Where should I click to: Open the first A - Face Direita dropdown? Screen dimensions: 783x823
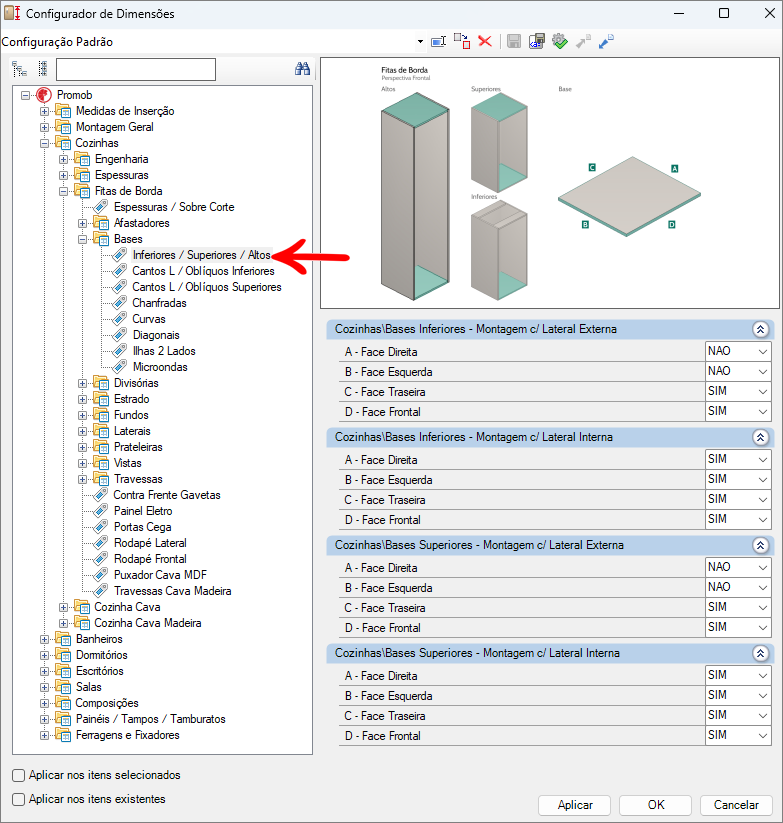pos(738,352)
